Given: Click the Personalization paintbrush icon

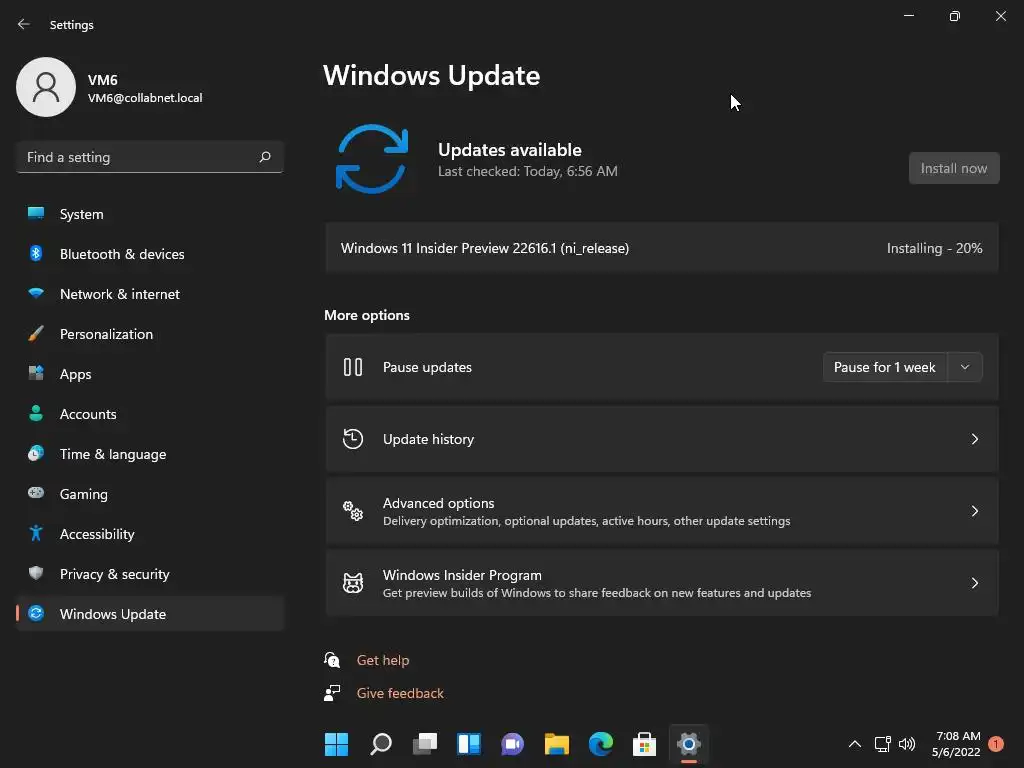Looking at the screenshot, I should point(36,334).
